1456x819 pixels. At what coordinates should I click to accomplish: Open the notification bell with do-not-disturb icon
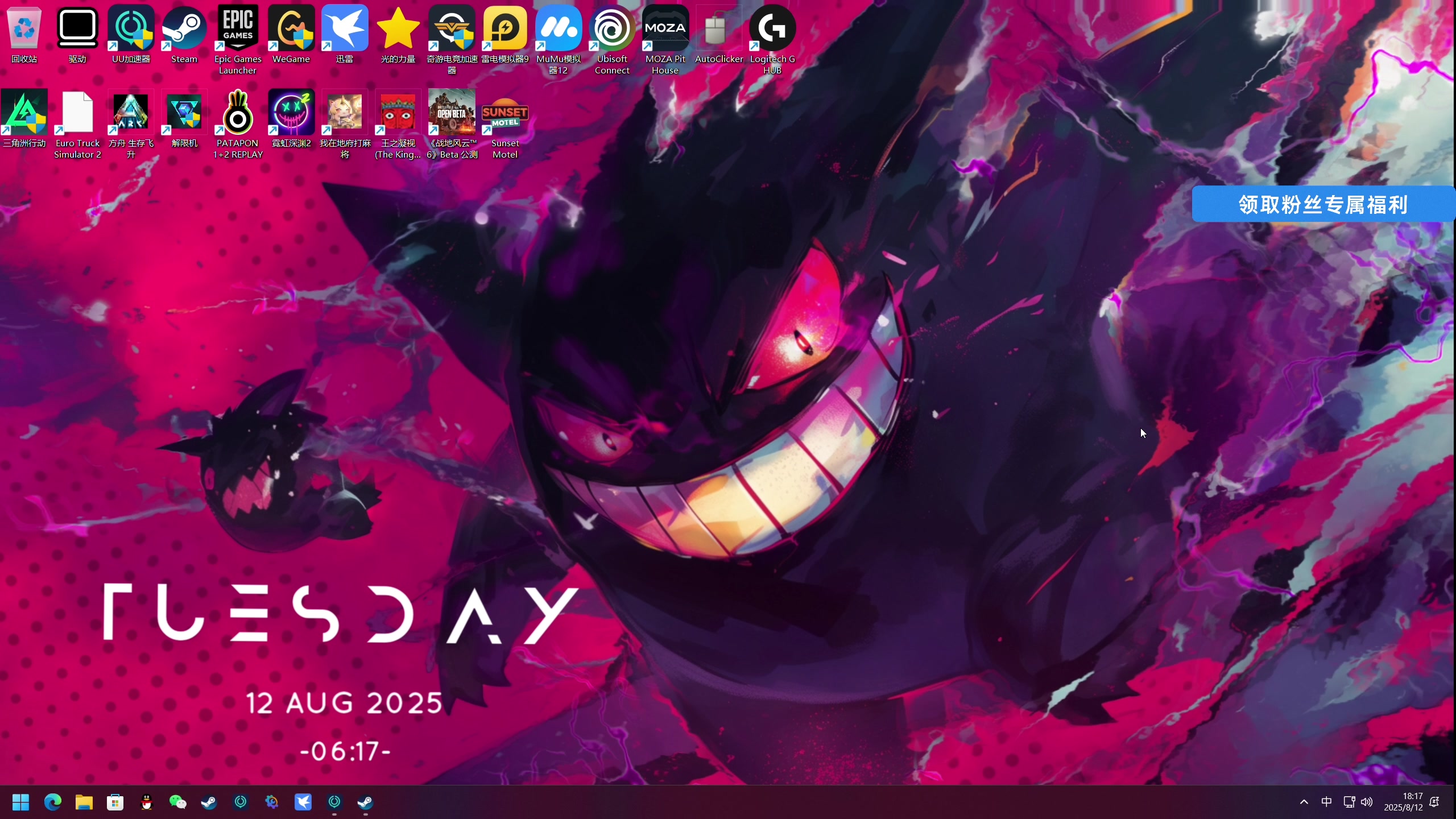(x=1434, y=802)
